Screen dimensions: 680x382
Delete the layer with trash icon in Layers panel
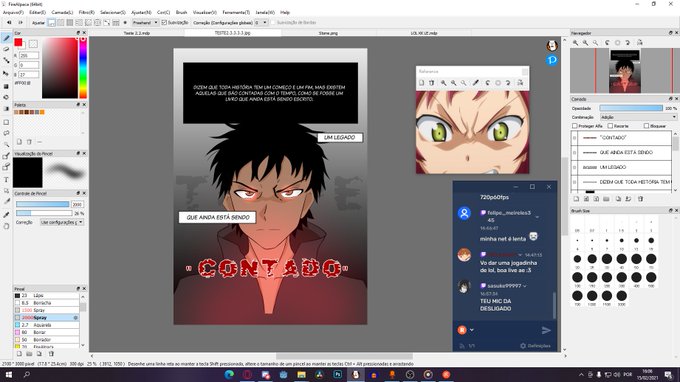tap(640, 199)
